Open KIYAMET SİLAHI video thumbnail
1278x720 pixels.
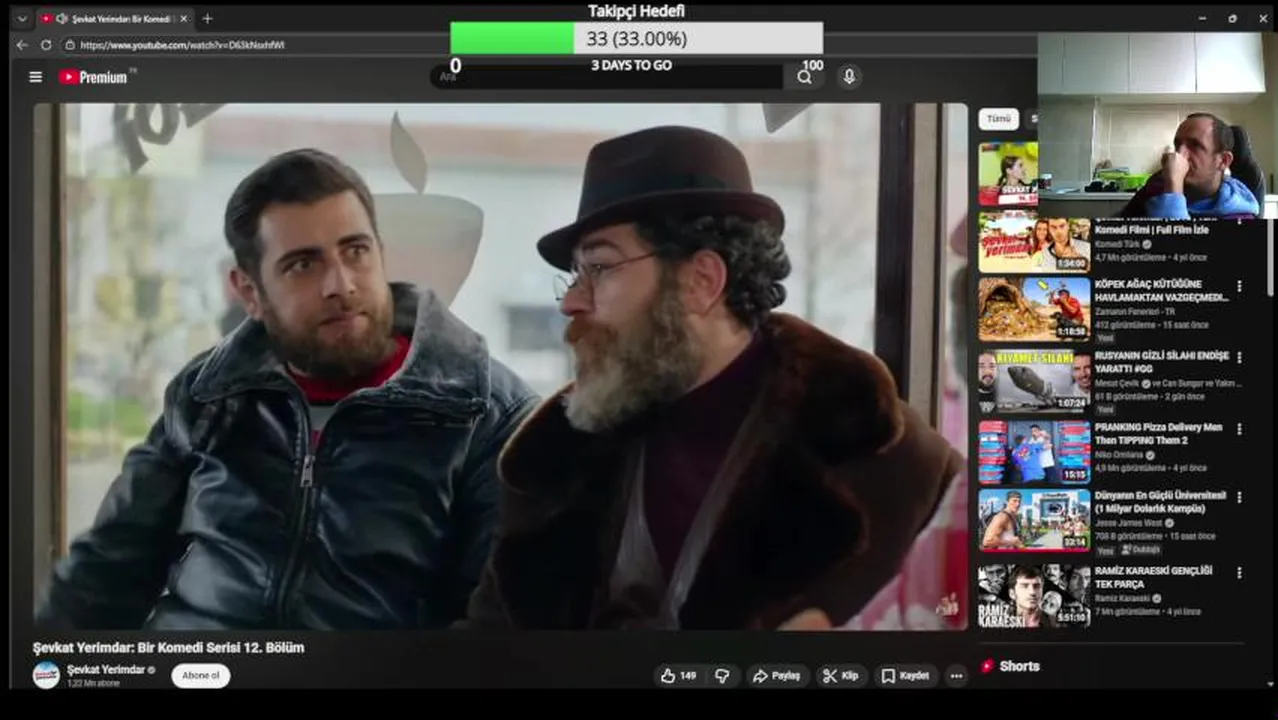(x=1034, y=381)
